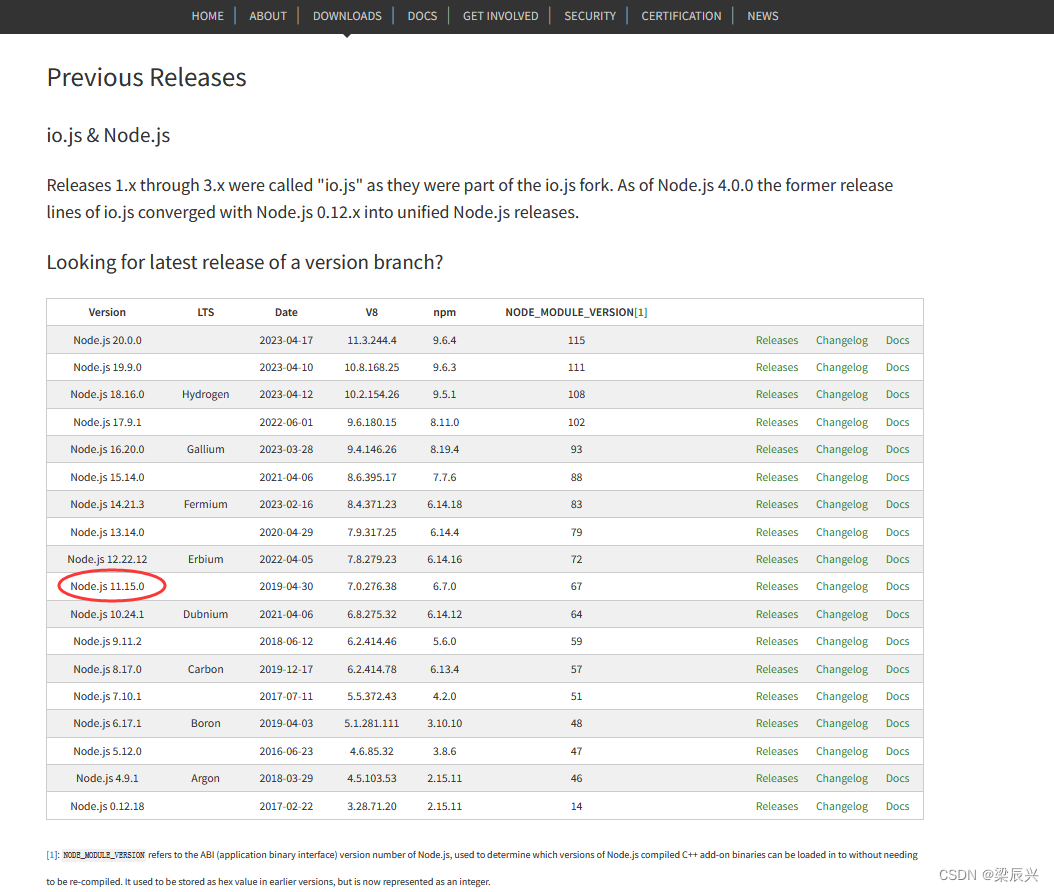Navigate to CERTIFICATION page
This screenshot has width=1054, height=892.
(x=681, y=15)
